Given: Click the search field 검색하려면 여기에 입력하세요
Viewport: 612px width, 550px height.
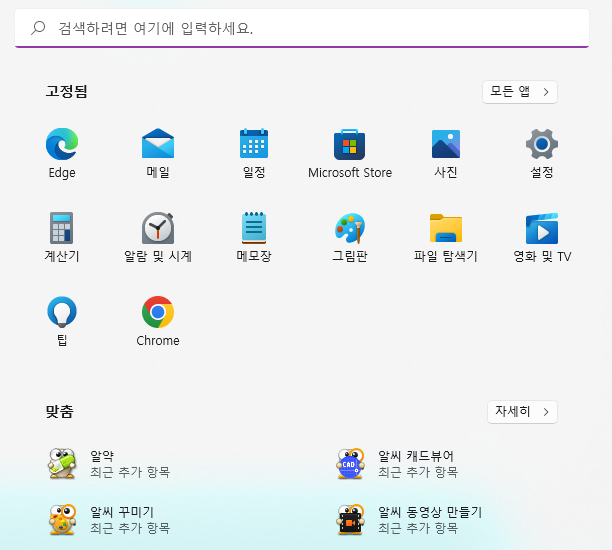Looking at the screenshot, I should 302,28.
